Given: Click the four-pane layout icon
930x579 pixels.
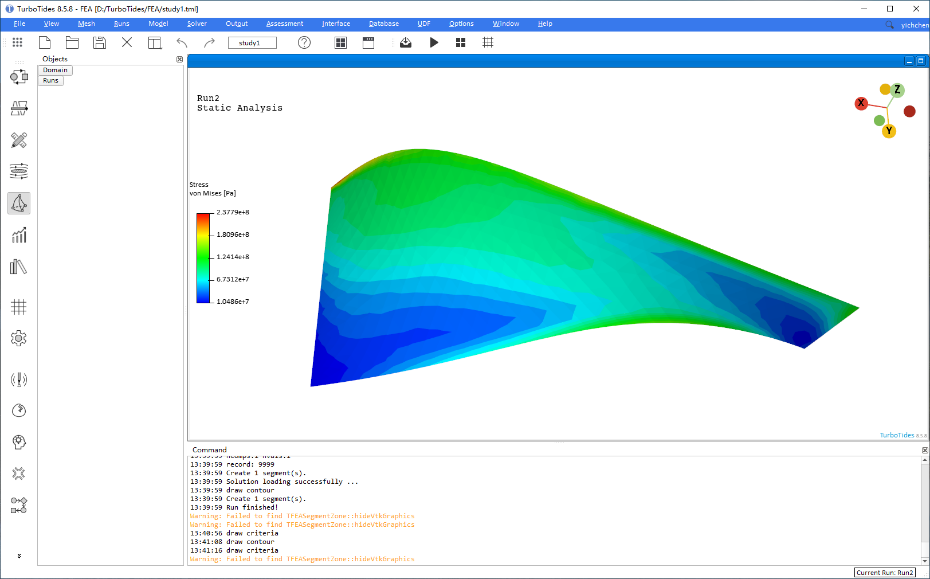Looking at the screenshot, I should 340,43.
